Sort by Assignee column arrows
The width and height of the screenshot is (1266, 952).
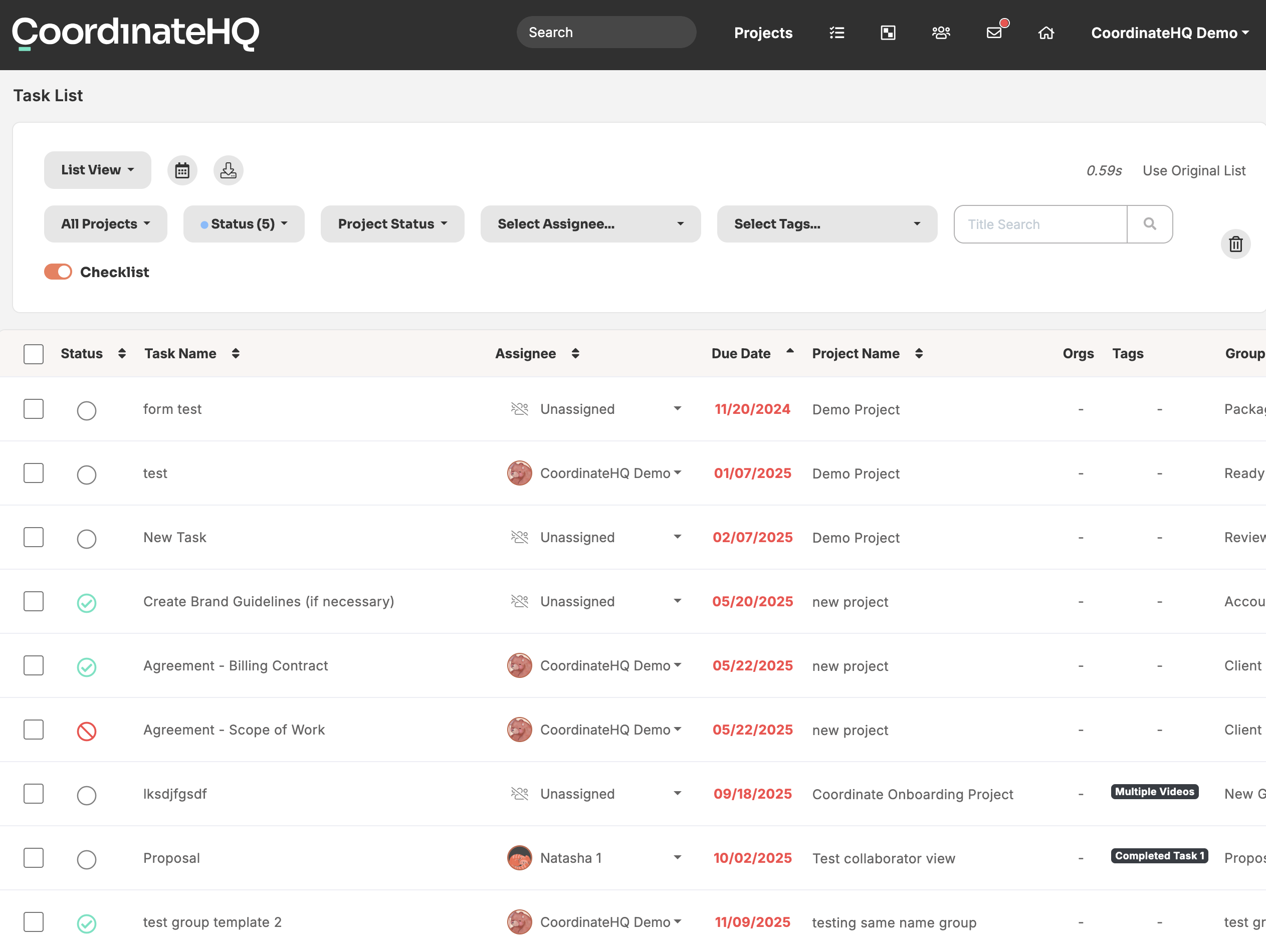click(x=575, y=354)
